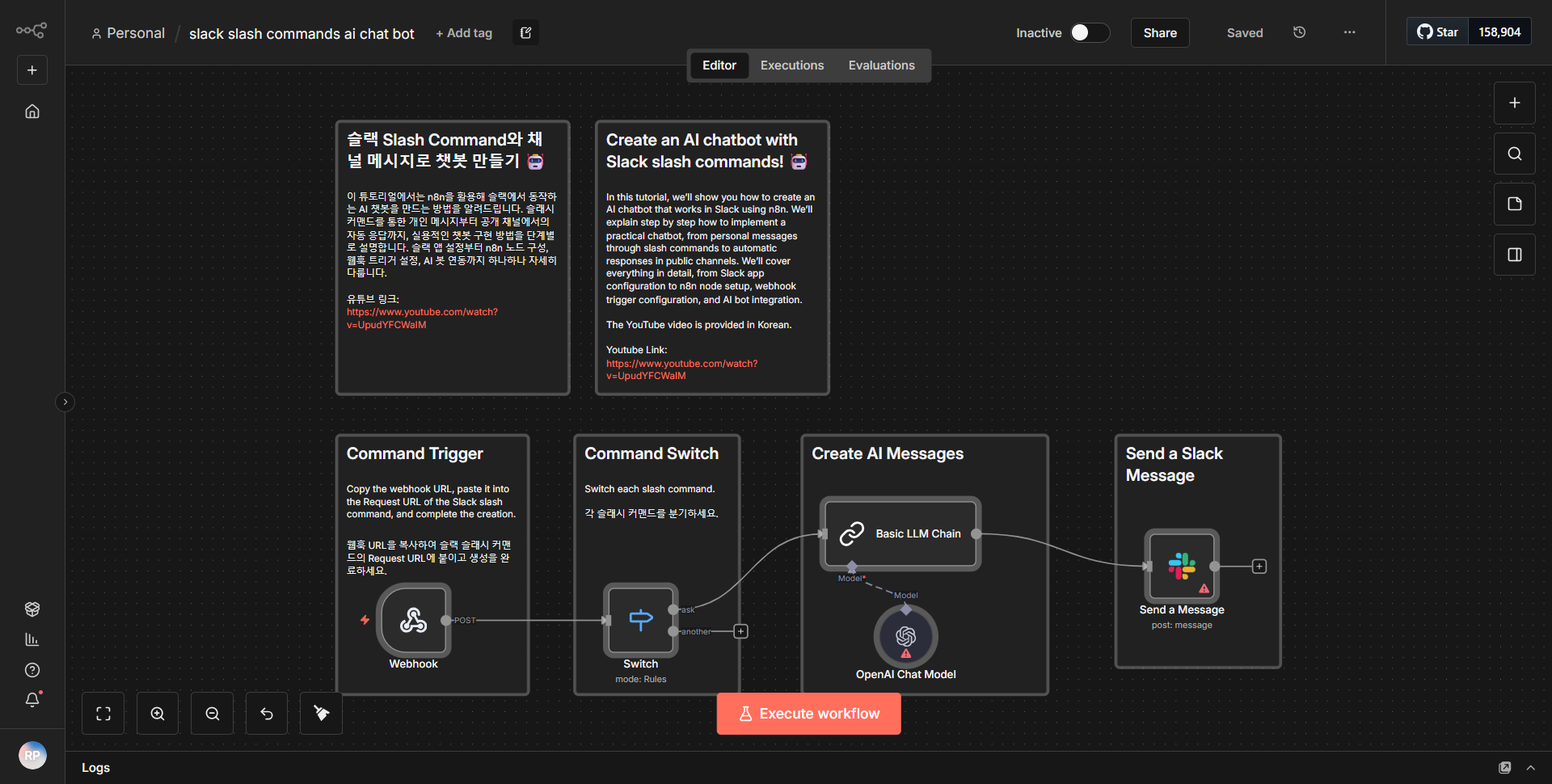The image size is (1552, 784).
Task: Select the Switch node
Action: (x=640, y=621)
